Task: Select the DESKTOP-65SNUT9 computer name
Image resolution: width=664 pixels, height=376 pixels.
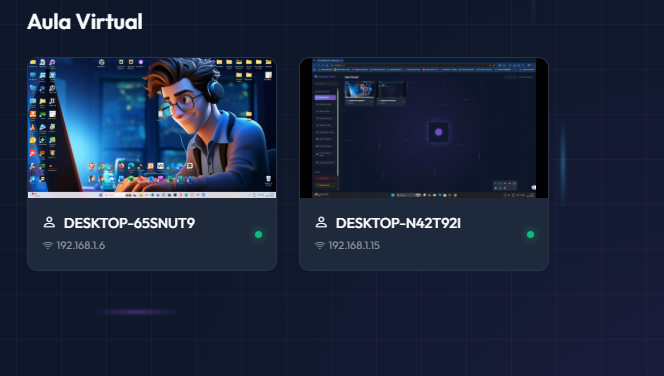Action: tap(129, 223)
